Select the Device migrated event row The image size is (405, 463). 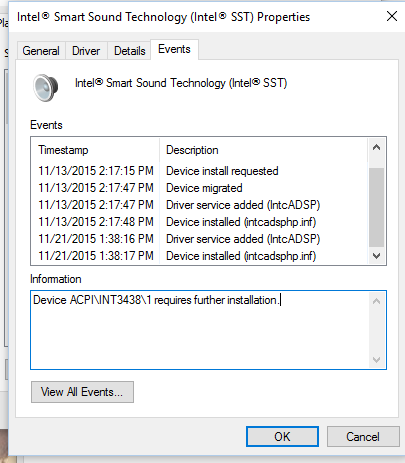[x=200, y=188]
